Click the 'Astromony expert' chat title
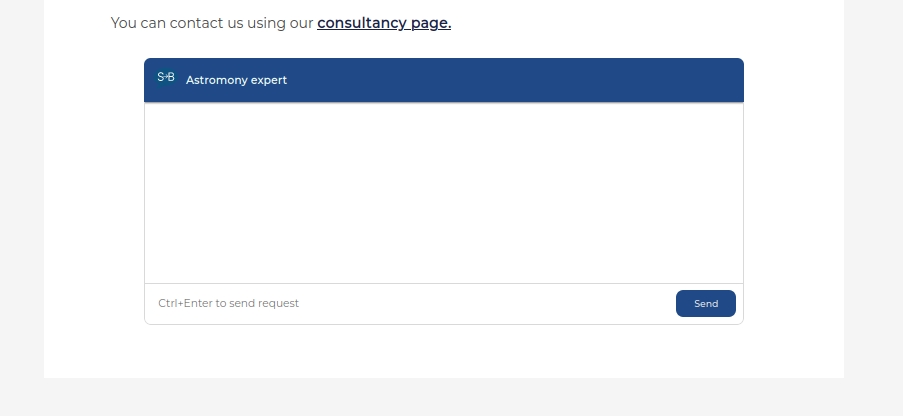 coord(236,80)
